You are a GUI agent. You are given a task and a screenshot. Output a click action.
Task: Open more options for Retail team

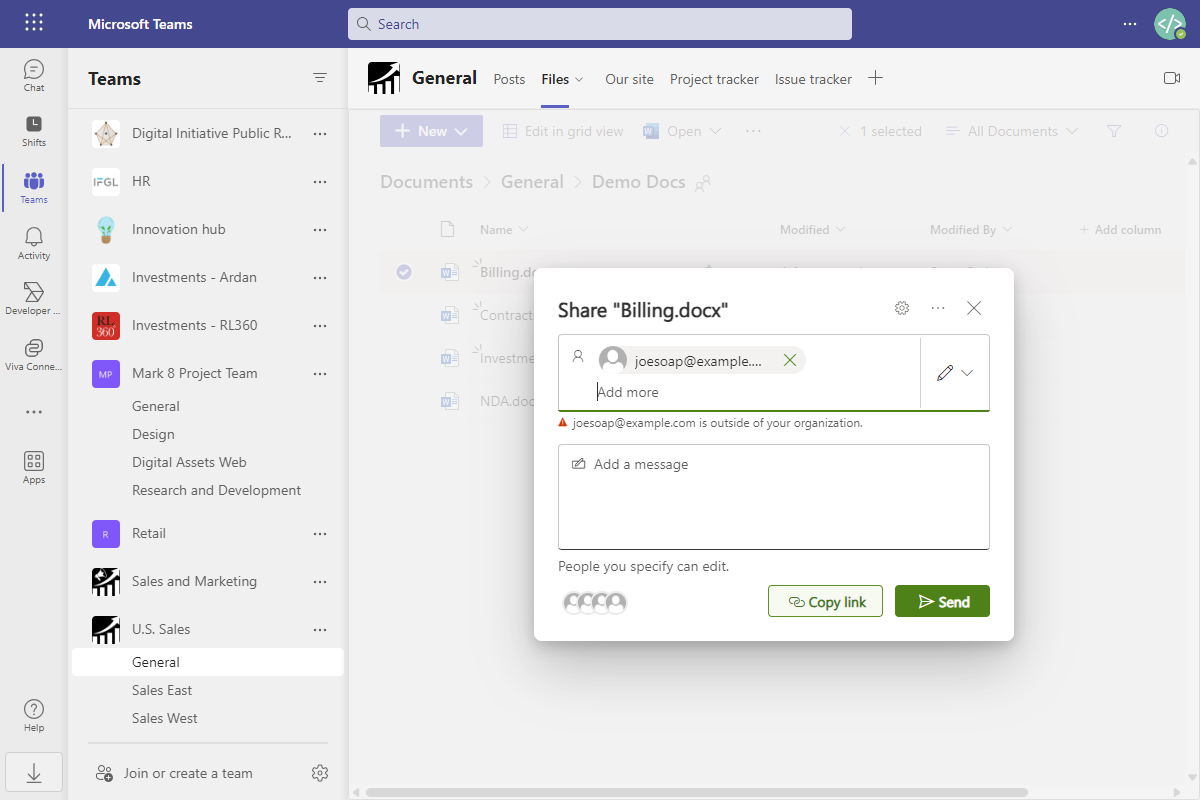point(320,533)
